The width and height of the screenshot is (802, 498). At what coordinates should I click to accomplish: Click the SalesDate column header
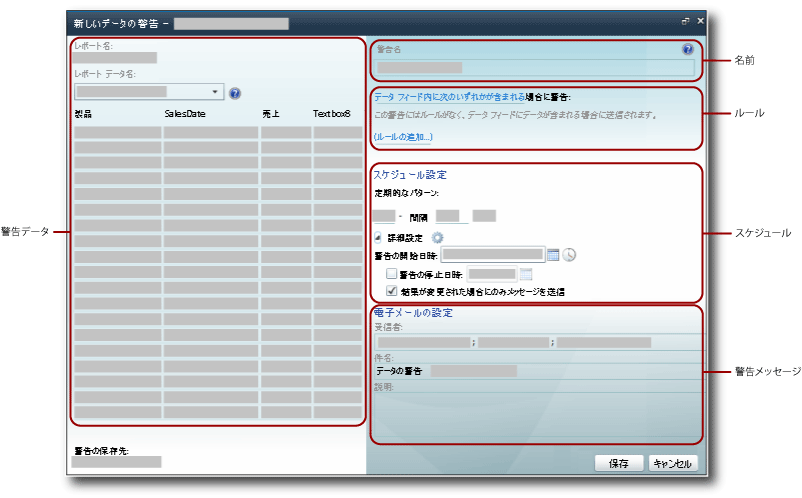coord(185,114)
